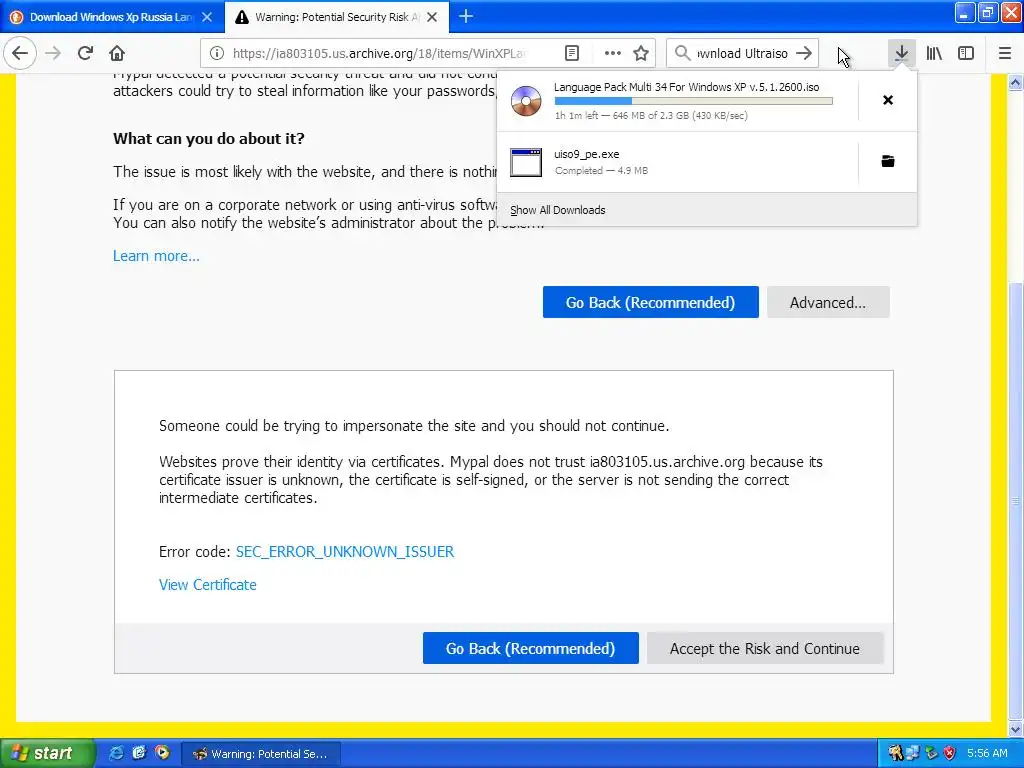Click the uiso9_pe.exe file name
This screenshot has width=1024, height=768.
pos(586,154)
